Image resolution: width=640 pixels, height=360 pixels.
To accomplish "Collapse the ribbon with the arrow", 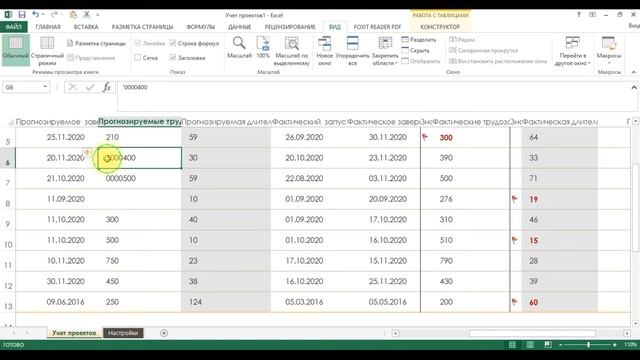I will coord(634,72).
